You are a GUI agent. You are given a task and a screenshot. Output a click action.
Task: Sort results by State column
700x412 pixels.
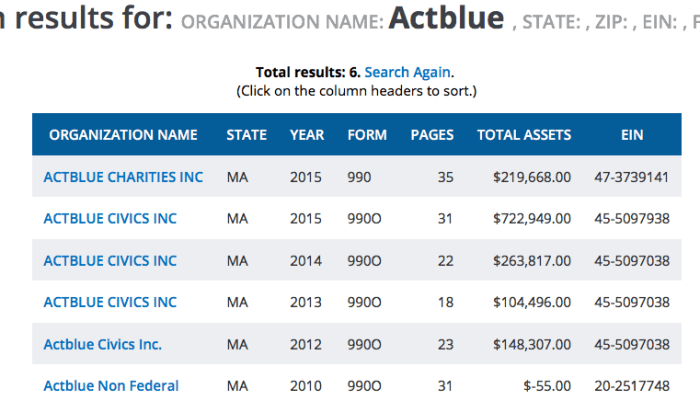[246, 135]
